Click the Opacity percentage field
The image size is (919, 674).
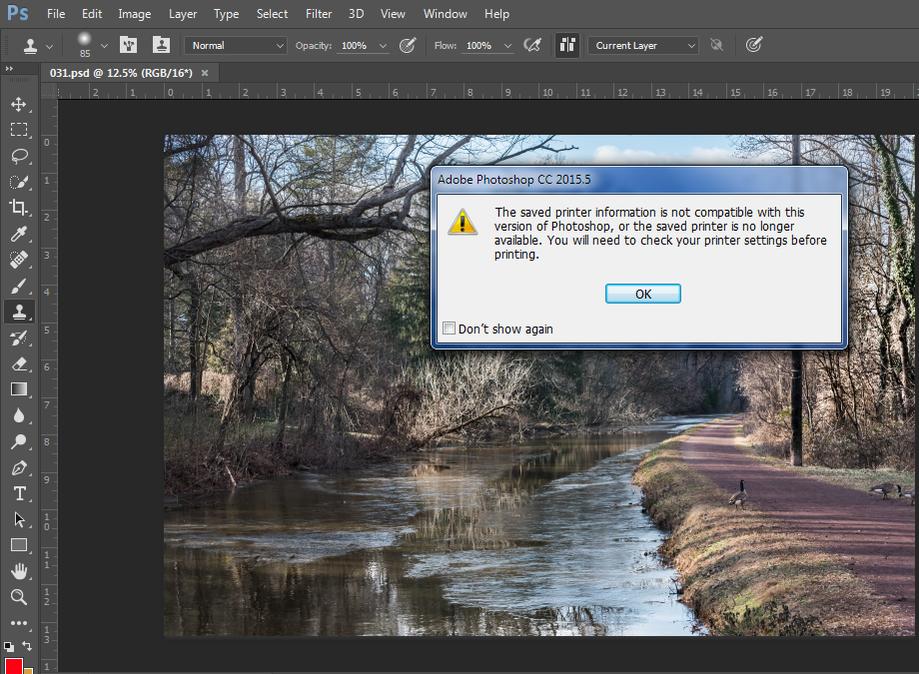point(355,45)
